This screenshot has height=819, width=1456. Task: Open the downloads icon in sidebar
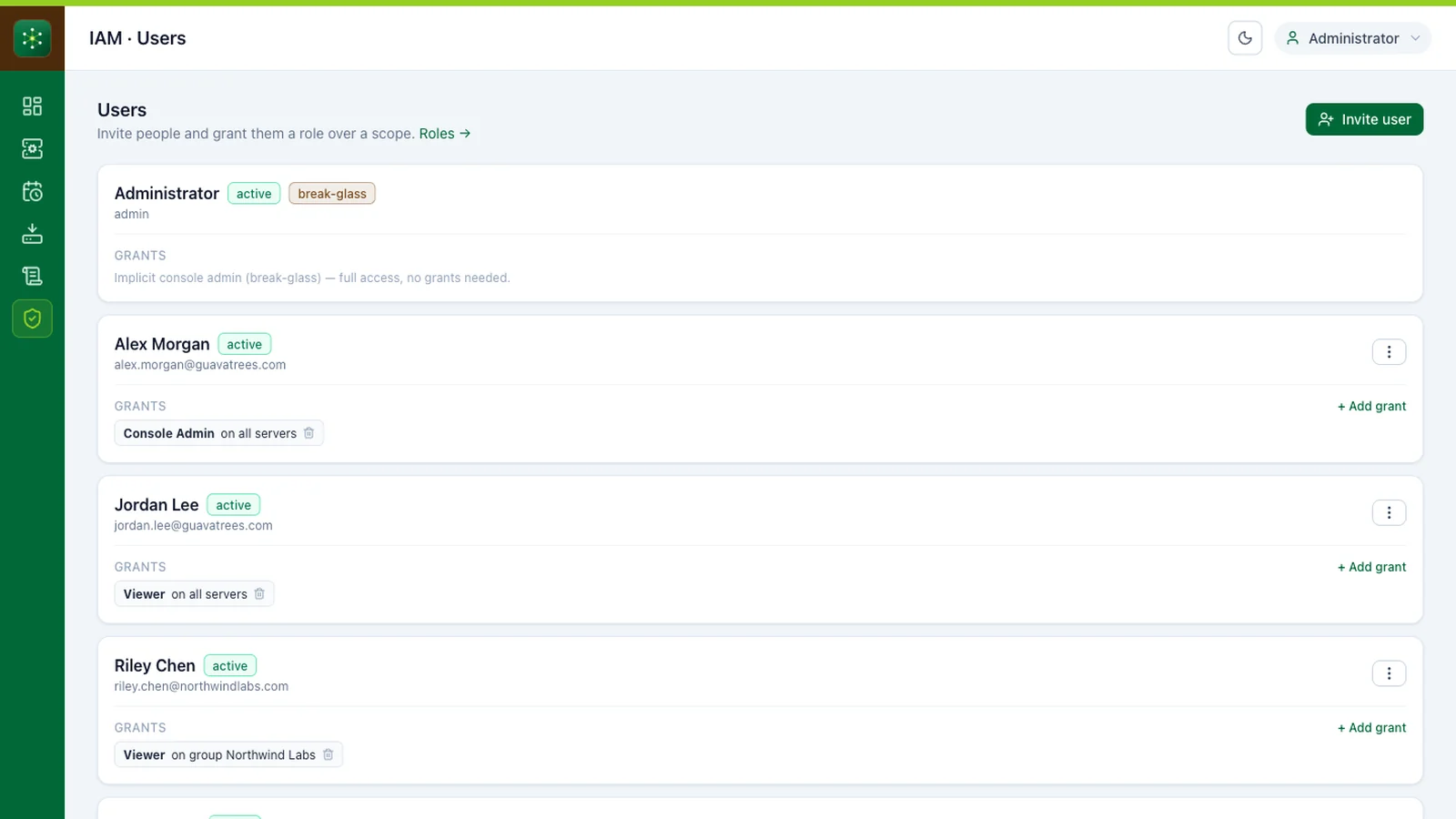tap(32, 234)
